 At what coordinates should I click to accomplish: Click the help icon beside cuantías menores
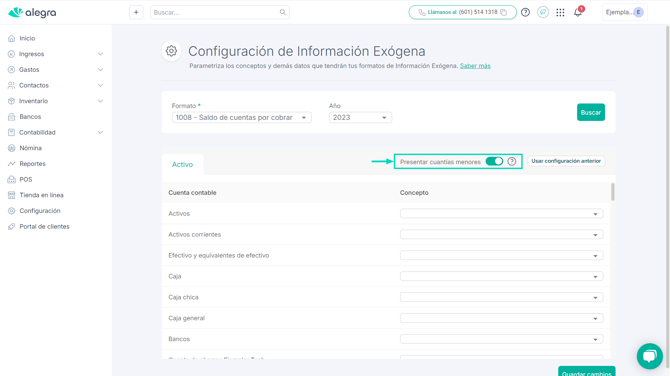point(512,161)
